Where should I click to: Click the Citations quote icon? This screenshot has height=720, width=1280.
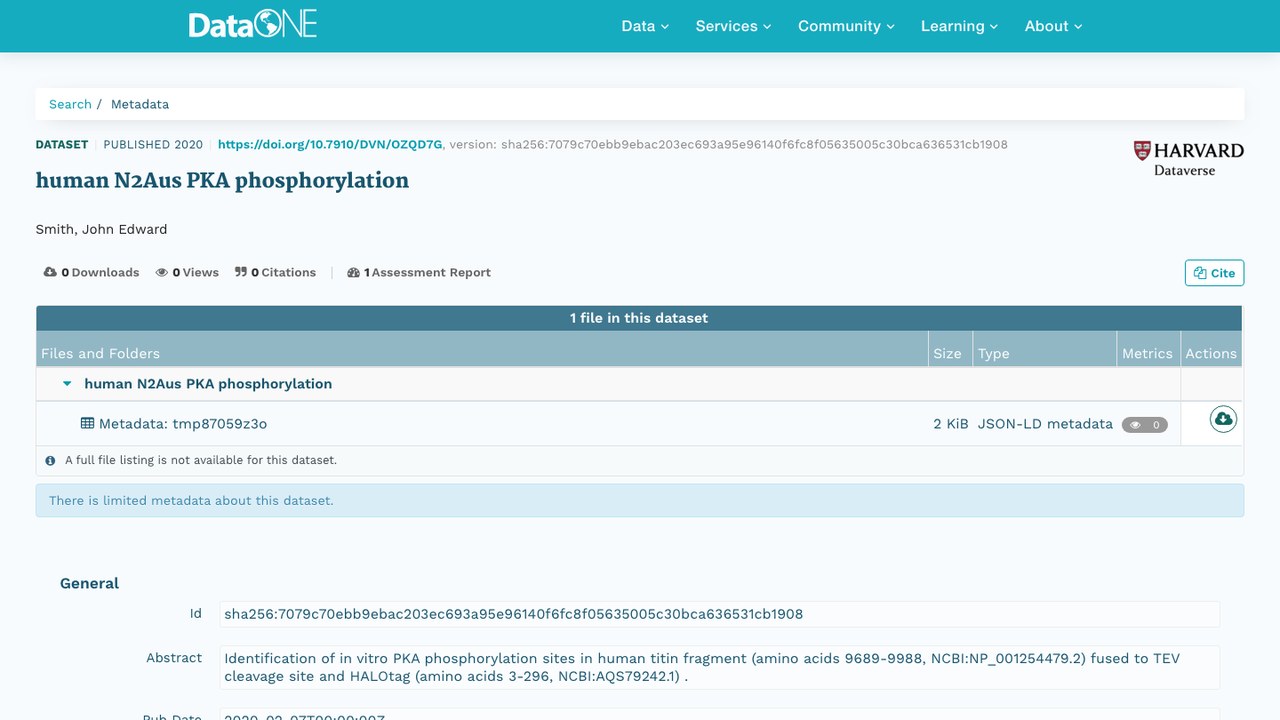click(241, 272)
